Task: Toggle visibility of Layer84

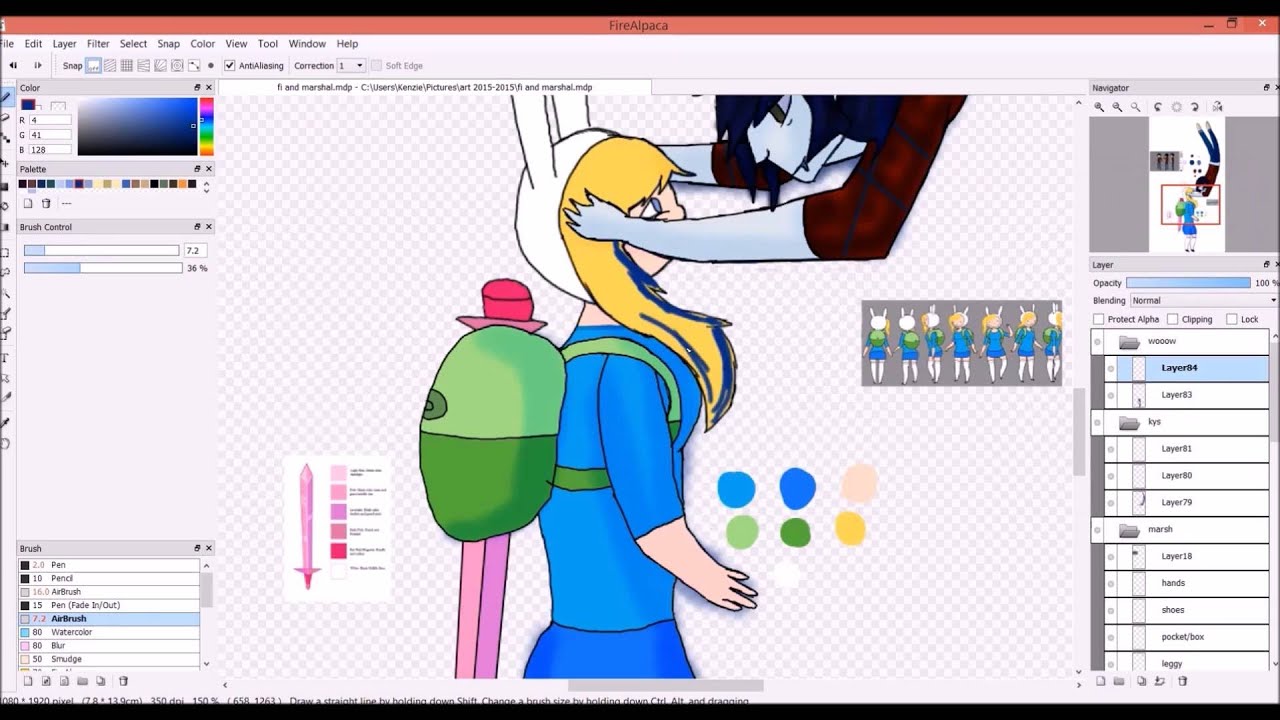Action: pyautogui.click(x=1110, y=368)
